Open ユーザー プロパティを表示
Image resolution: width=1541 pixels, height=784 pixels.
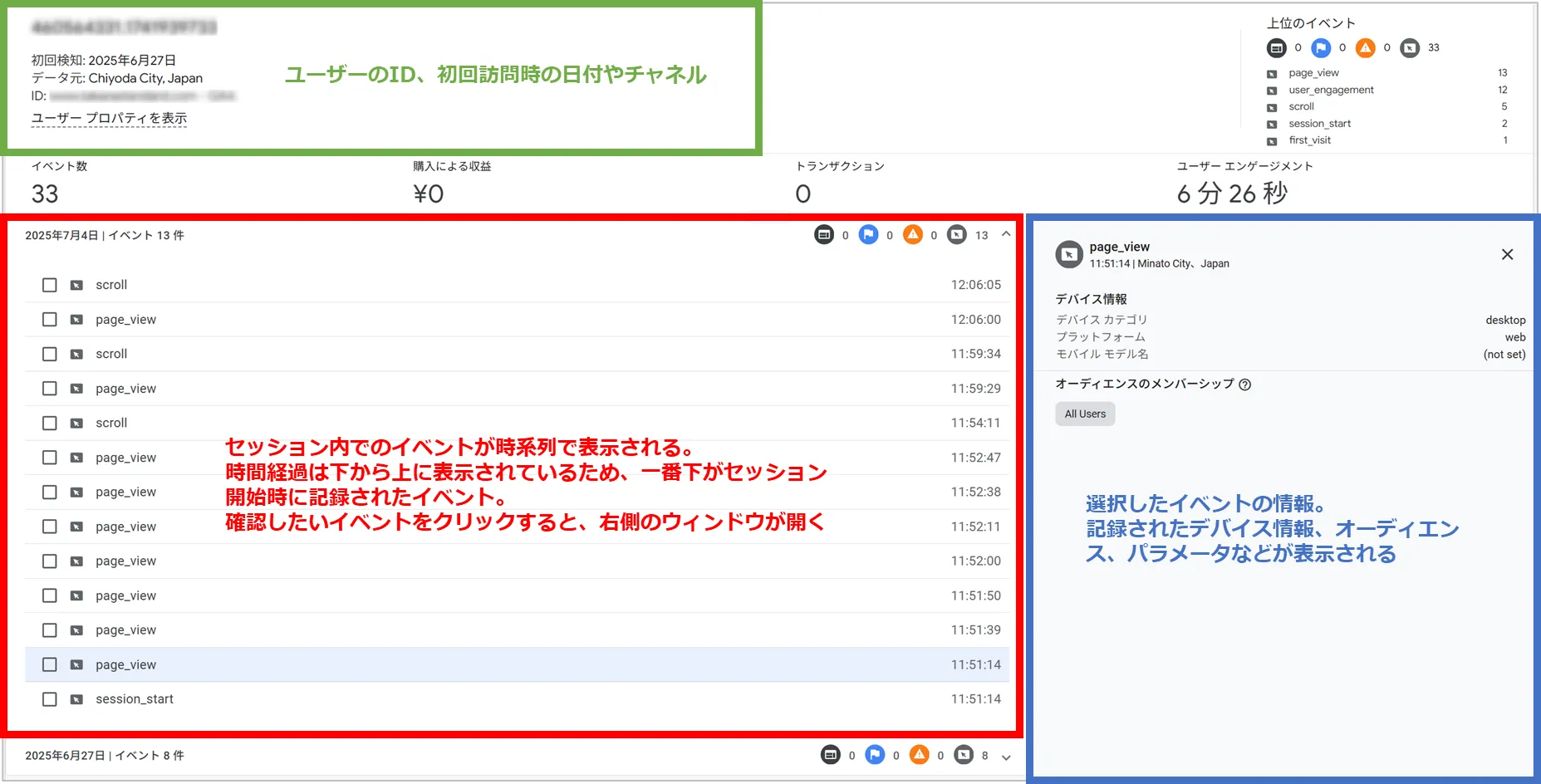tap(108, 118)
